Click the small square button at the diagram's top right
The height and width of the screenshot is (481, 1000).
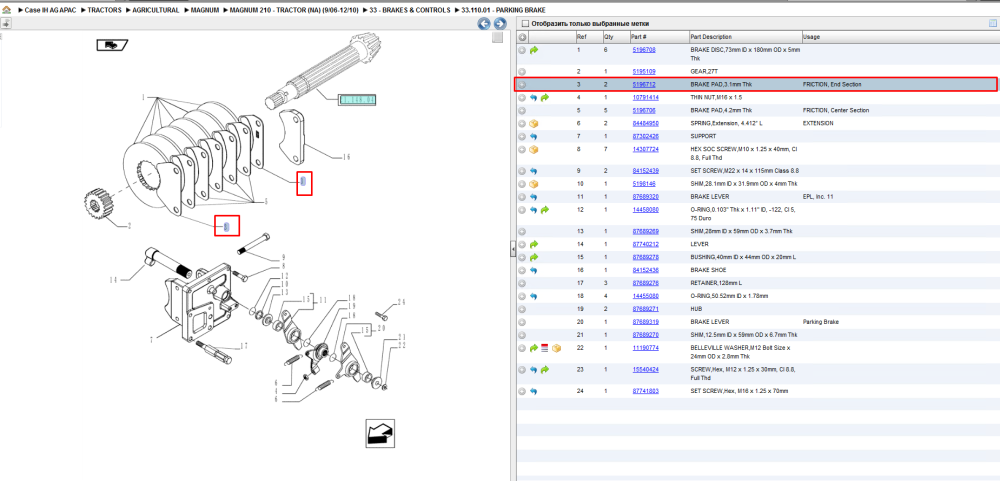(x=497, y=38)
